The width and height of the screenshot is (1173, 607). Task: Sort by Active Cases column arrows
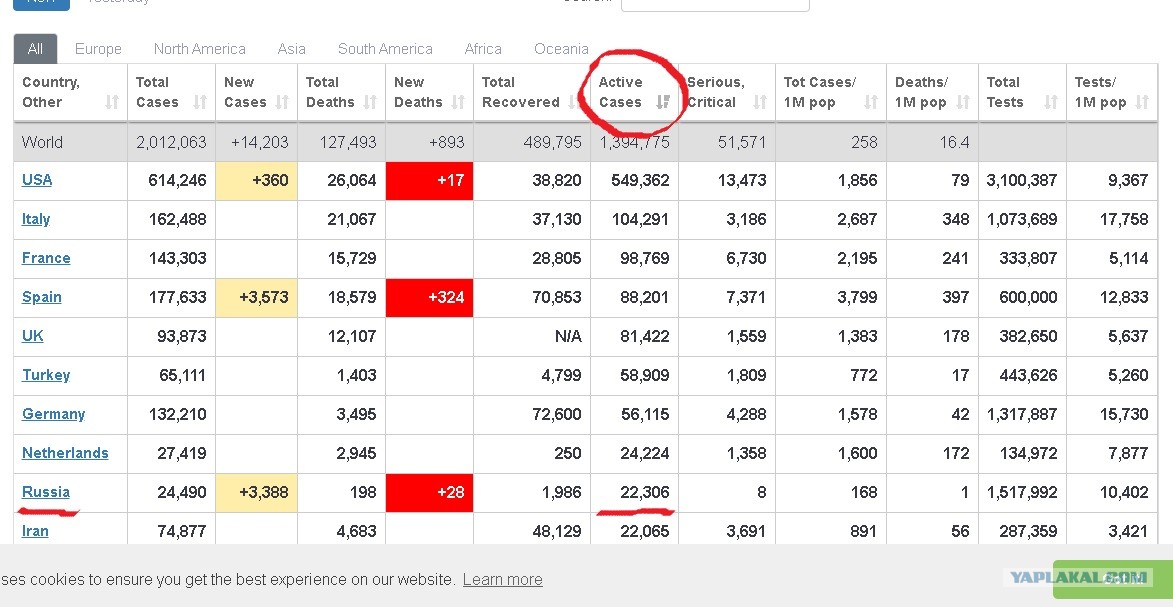pos(663,103)
